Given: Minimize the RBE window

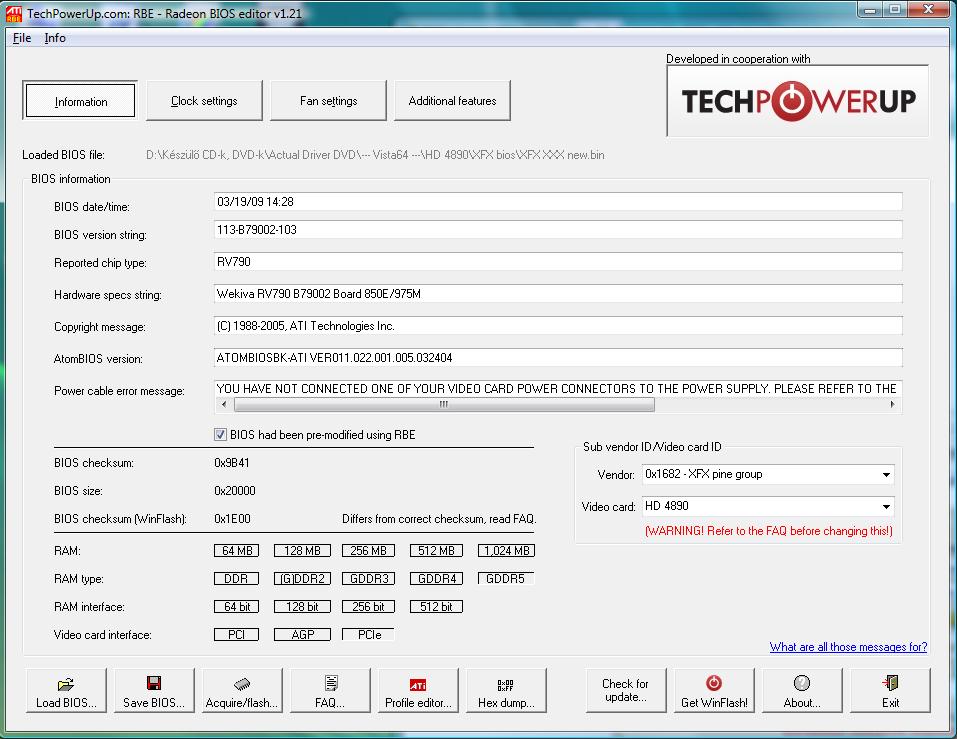Looking at the screenshot, I should pos(871,10).
